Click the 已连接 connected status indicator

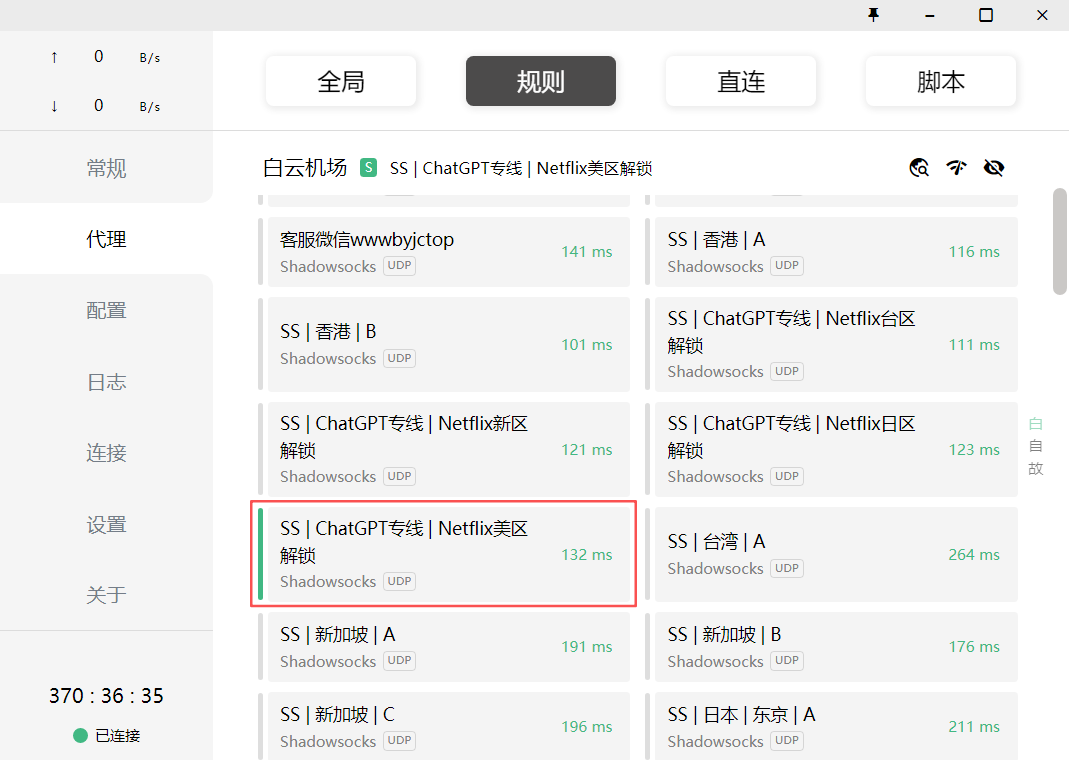(x=106, y=735)
